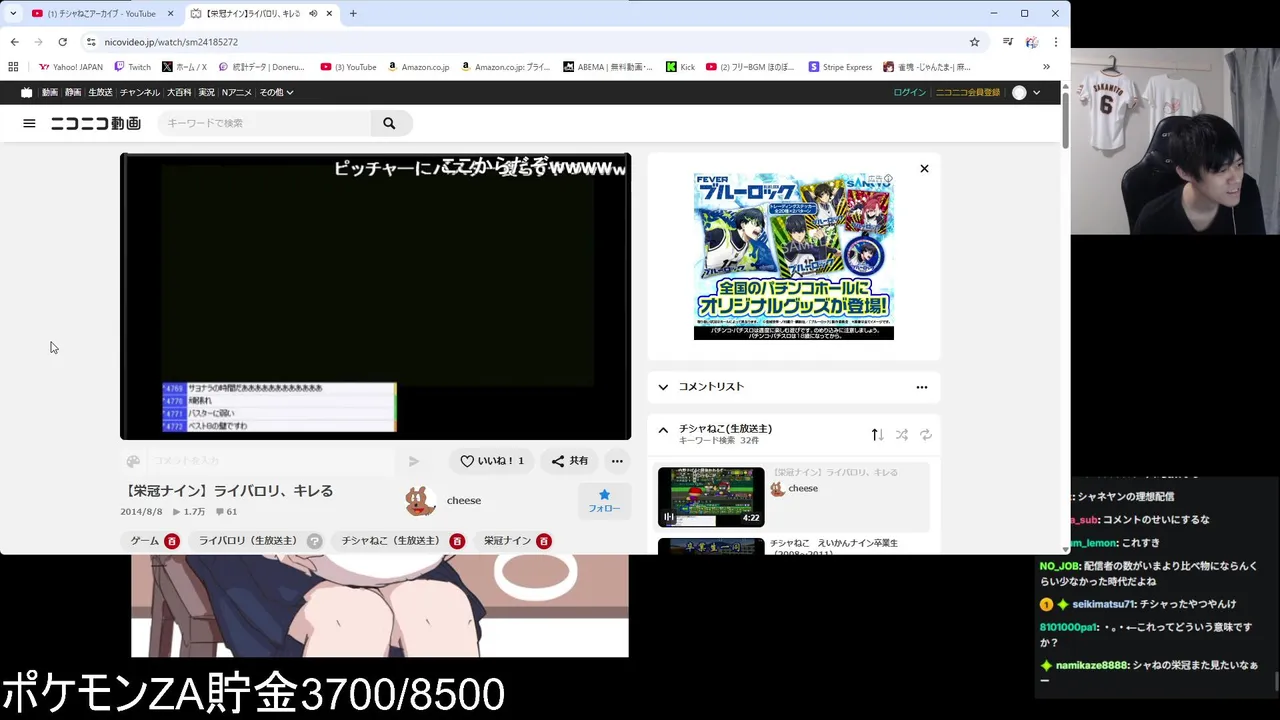Follow cheese with the フォロー button
Screen dimensions: 1280x720
point(604,501)
